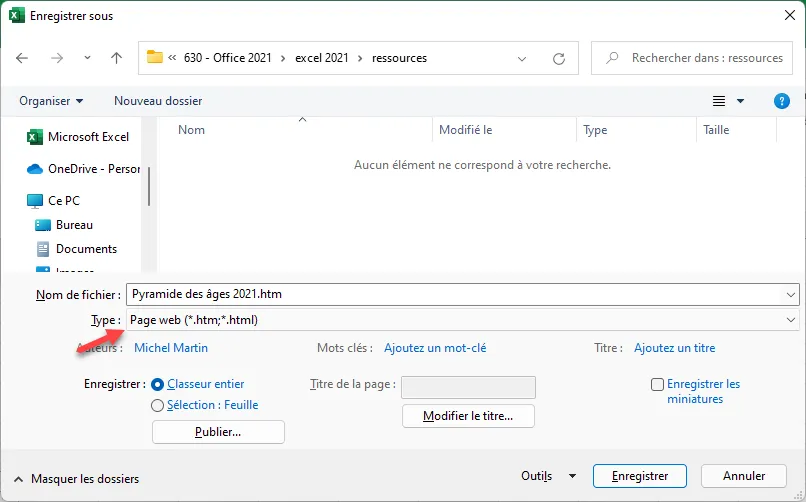Screen dimensions: 806x502
Task: Refresh the ressources folder view
Action: tap(559, 58)
